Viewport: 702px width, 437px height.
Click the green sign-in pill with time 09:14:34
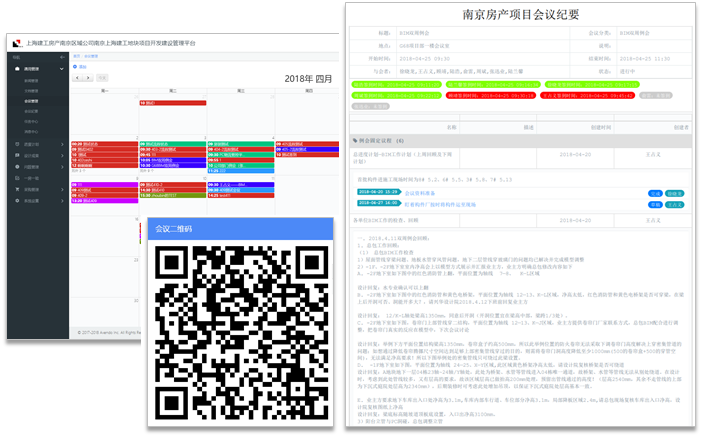click(x=493, y=84)
